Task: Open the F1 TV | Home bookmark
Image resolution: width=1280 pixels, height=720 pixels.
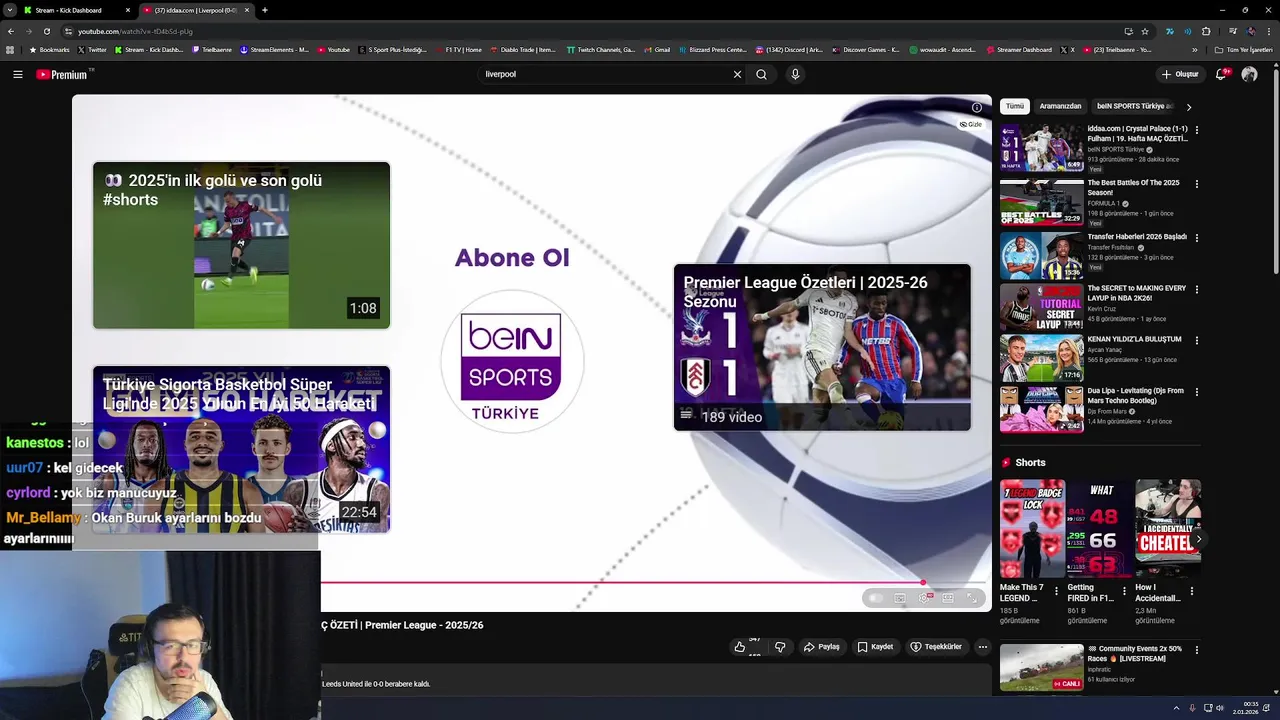Action: (x=459, y=49)
